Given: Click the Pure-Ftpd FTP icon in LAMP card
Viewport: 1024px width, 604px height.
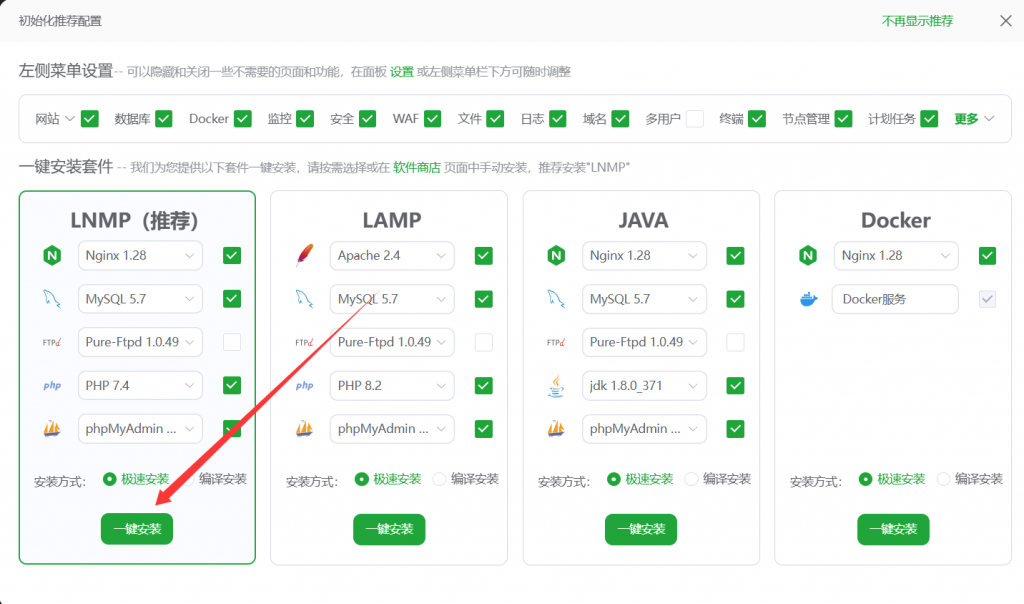Looking at the screenshot, I should pyautogui.click(x=304, y=342).
